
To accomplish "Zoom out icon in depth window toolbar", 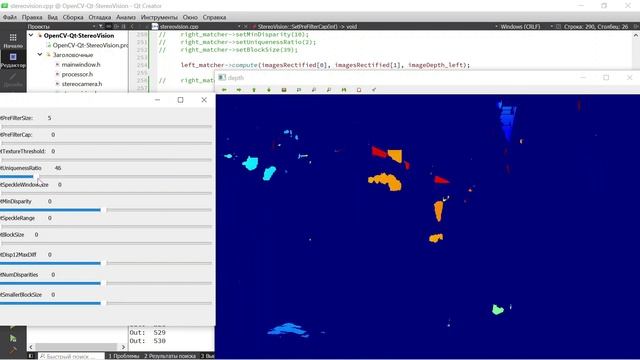I will point(329,90).
